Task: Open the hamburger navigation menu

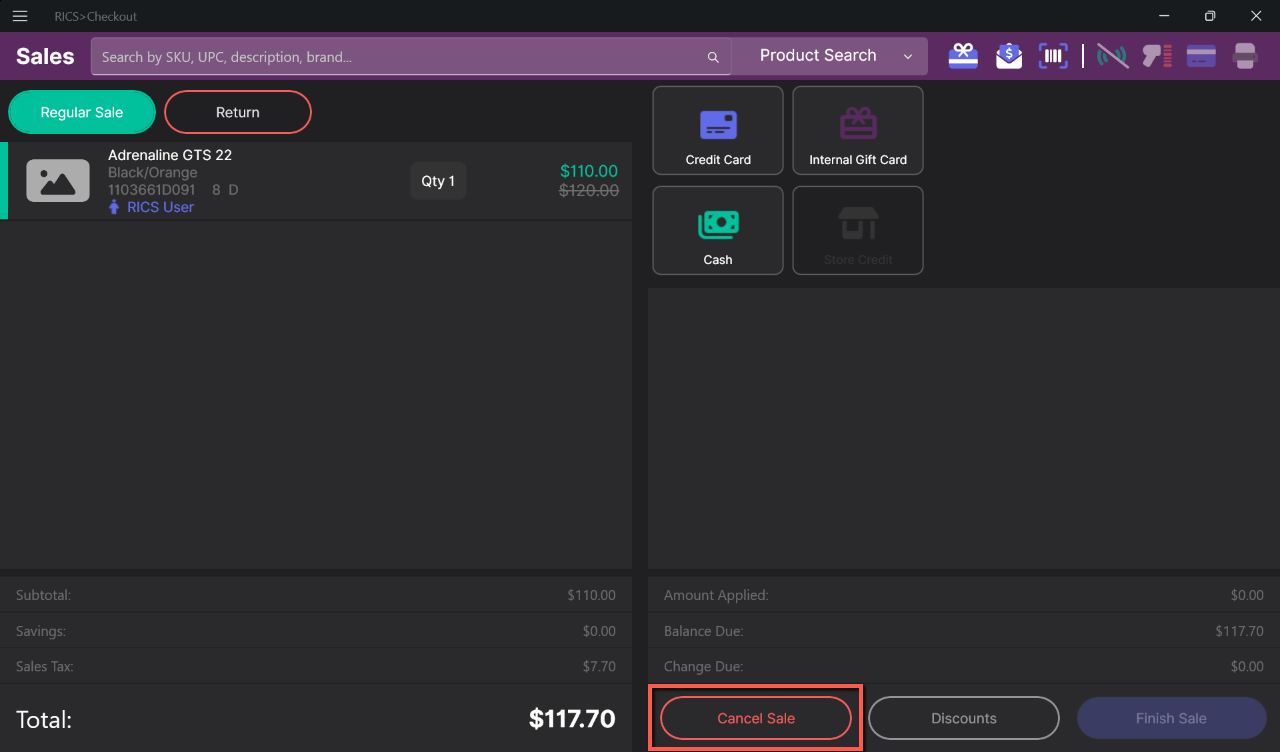Action: [x=20, y=16]
